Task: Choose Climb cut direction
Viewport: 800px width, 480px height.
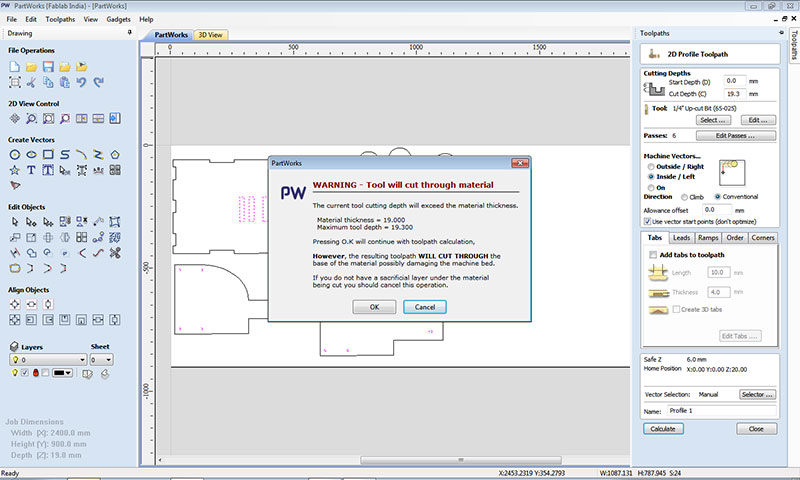Action: (684, 197)
